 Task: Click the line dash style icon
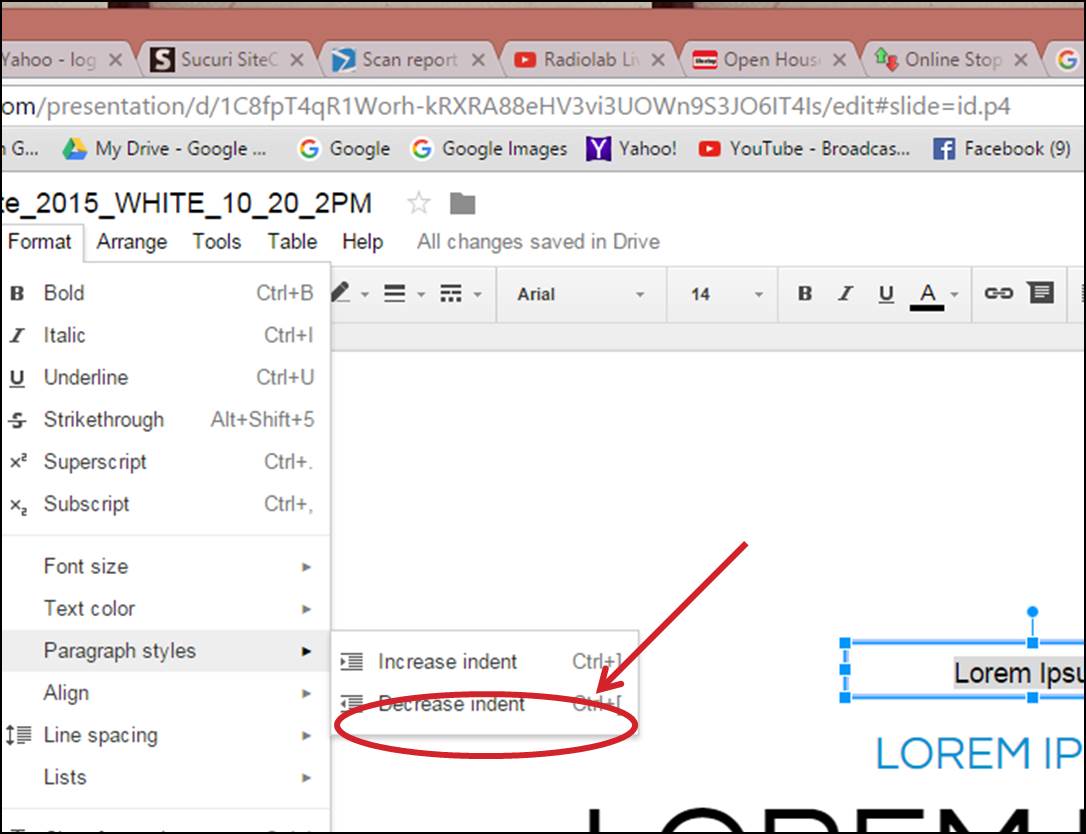(x=451, y=294)
